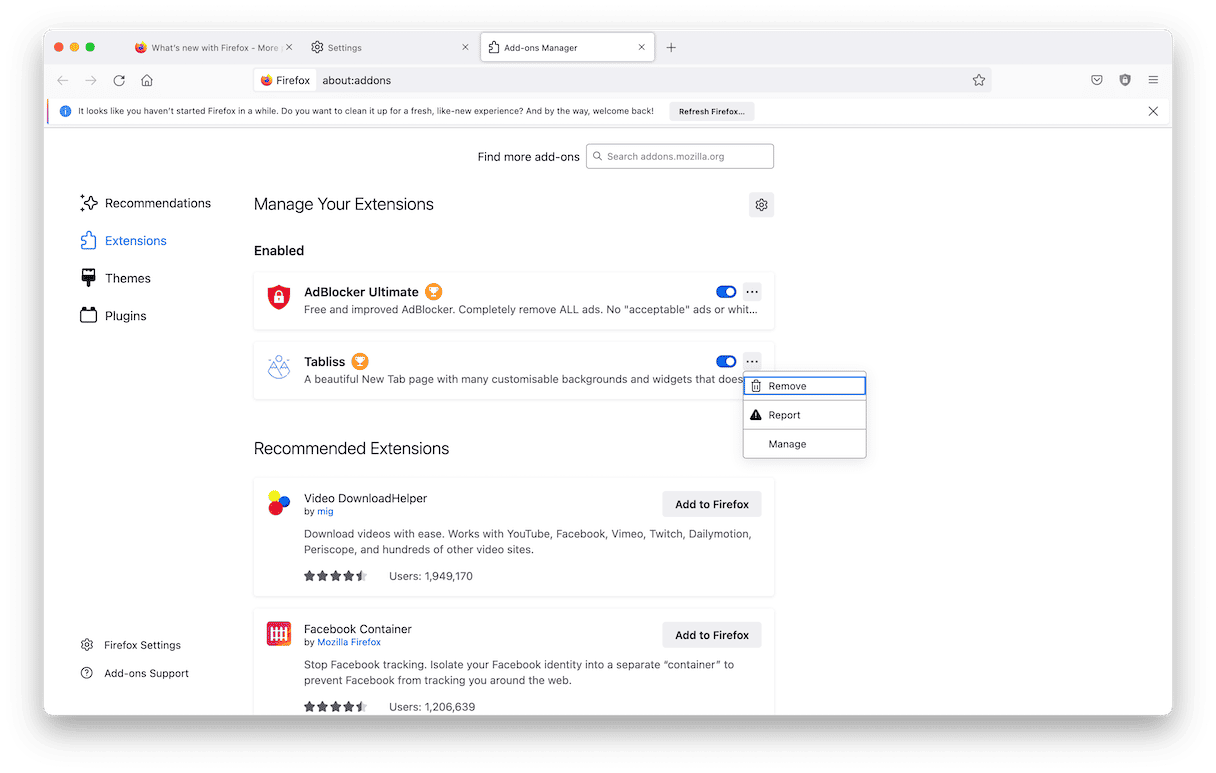Open the Firefox hamburger menu
This screenshot has width=1216, height=773.
pyautogui.click(x=1153, y=80)
